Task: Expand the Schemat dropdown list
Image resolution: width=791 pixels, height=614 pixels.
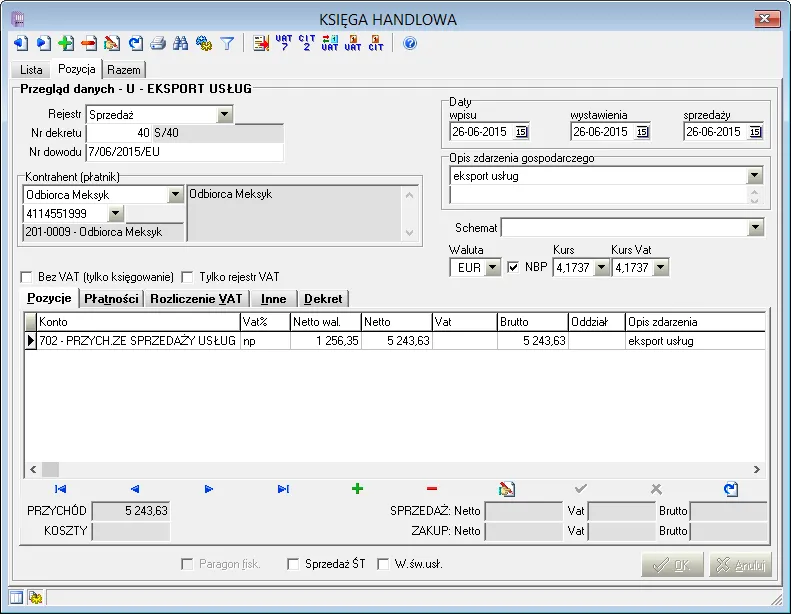Action: 755,228
